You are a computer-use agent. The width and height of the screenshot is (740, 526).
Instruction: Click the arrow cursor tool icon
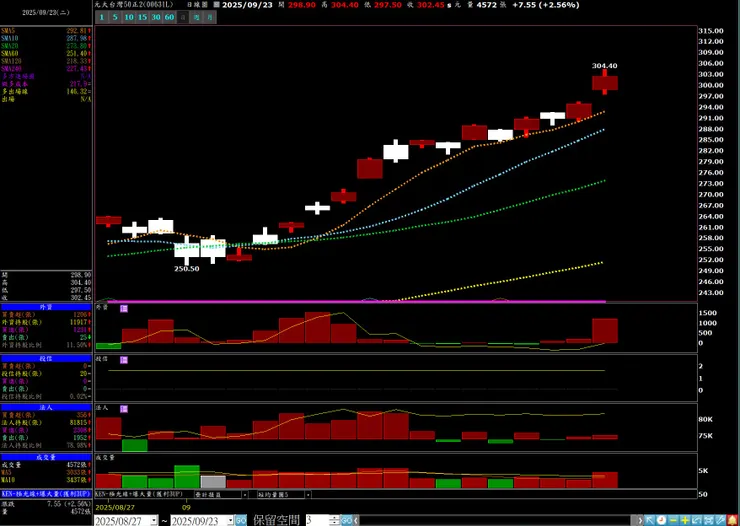(x=650, y=520)
